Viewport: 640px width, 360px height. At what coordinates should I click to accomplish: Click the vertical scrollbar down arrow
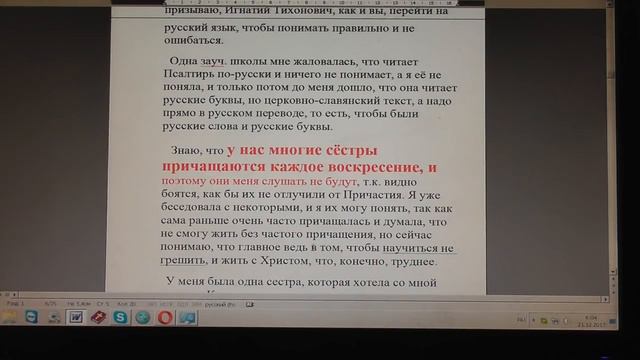(613, 271)
